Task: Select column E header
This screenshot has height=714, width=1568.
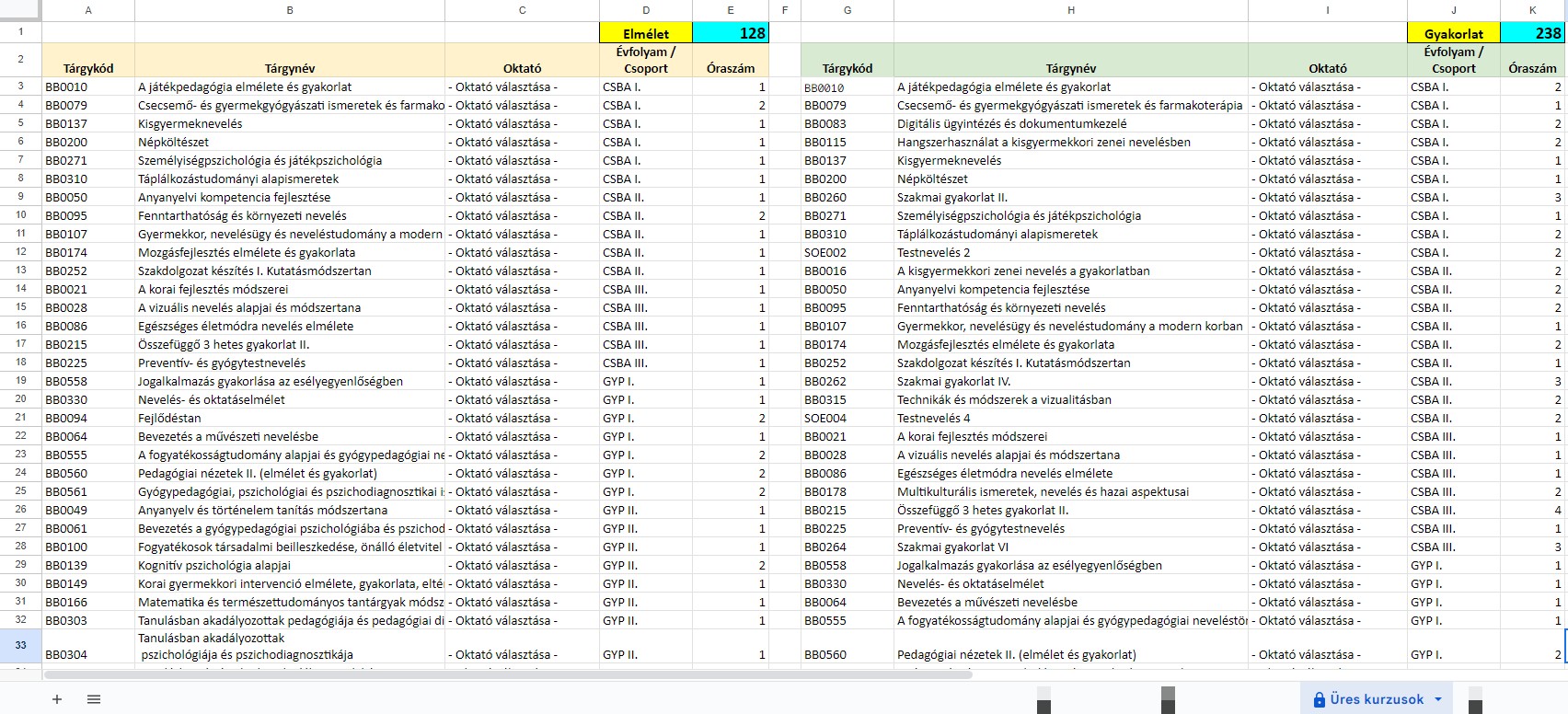Action: [x=731, y=10]
